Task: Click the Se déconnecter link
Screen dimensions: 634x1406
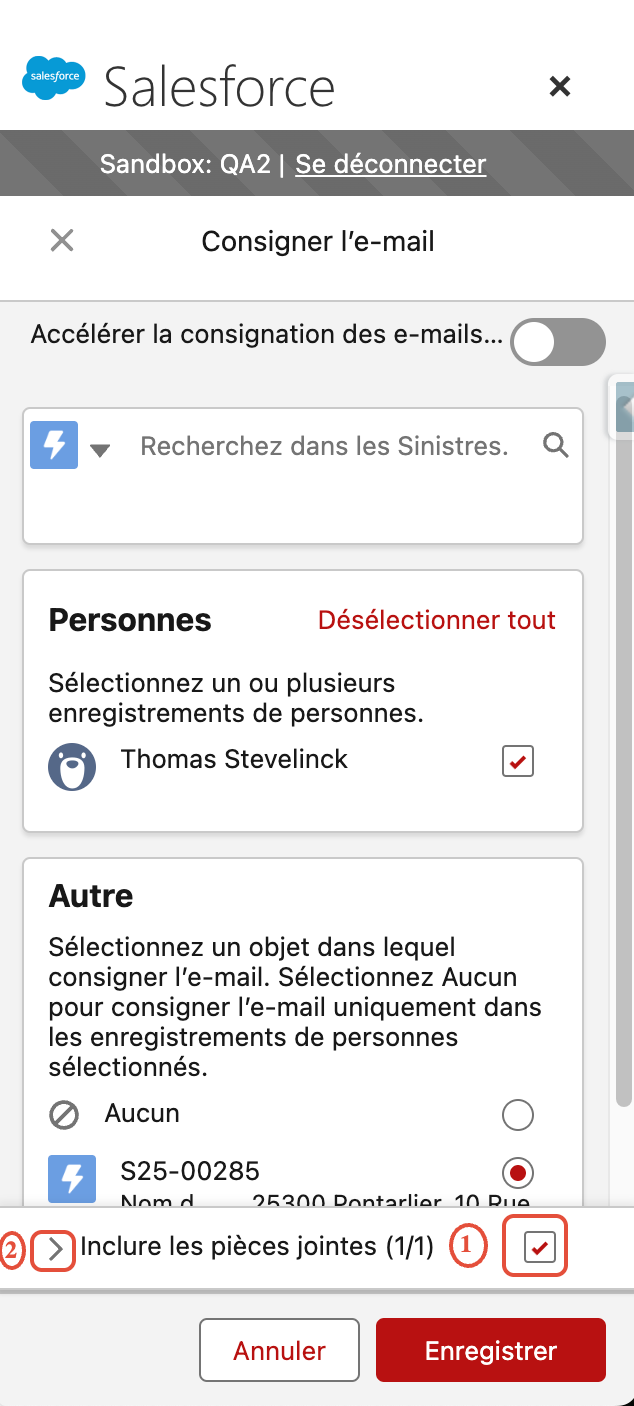Action: coord(391,164)
